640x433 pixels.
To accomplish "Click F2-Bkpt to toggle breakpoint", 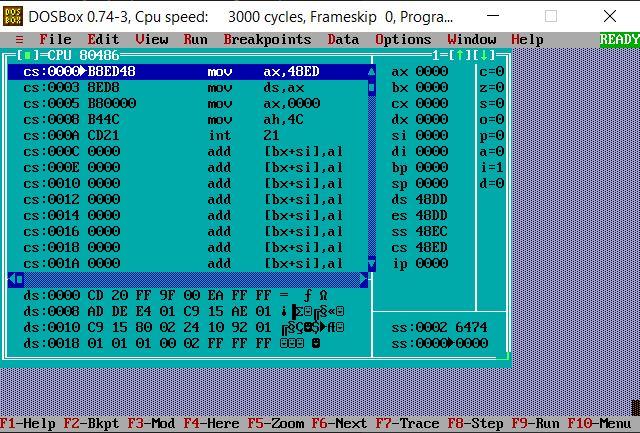I will point(91,424).
